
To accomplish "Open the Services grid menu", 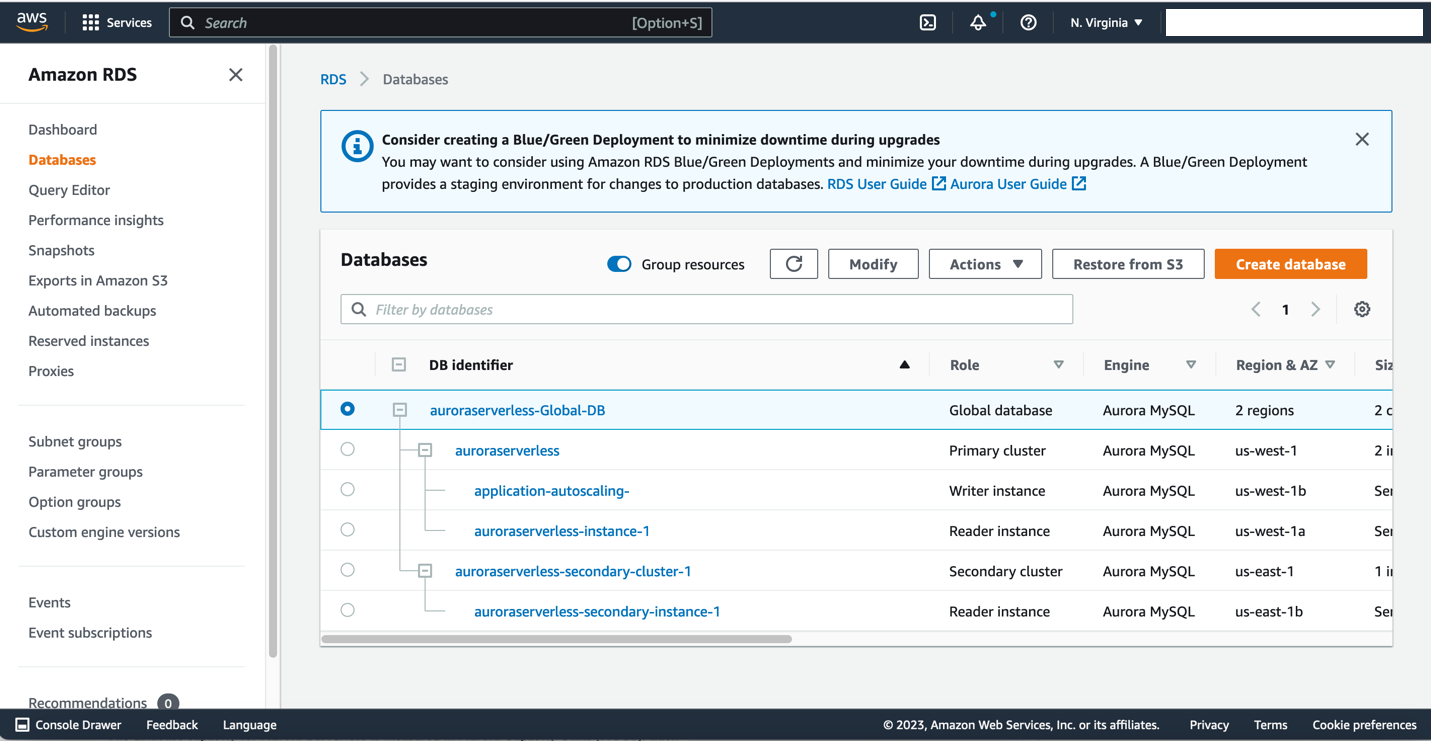I will pyautogui.click(x=117, y=22).
